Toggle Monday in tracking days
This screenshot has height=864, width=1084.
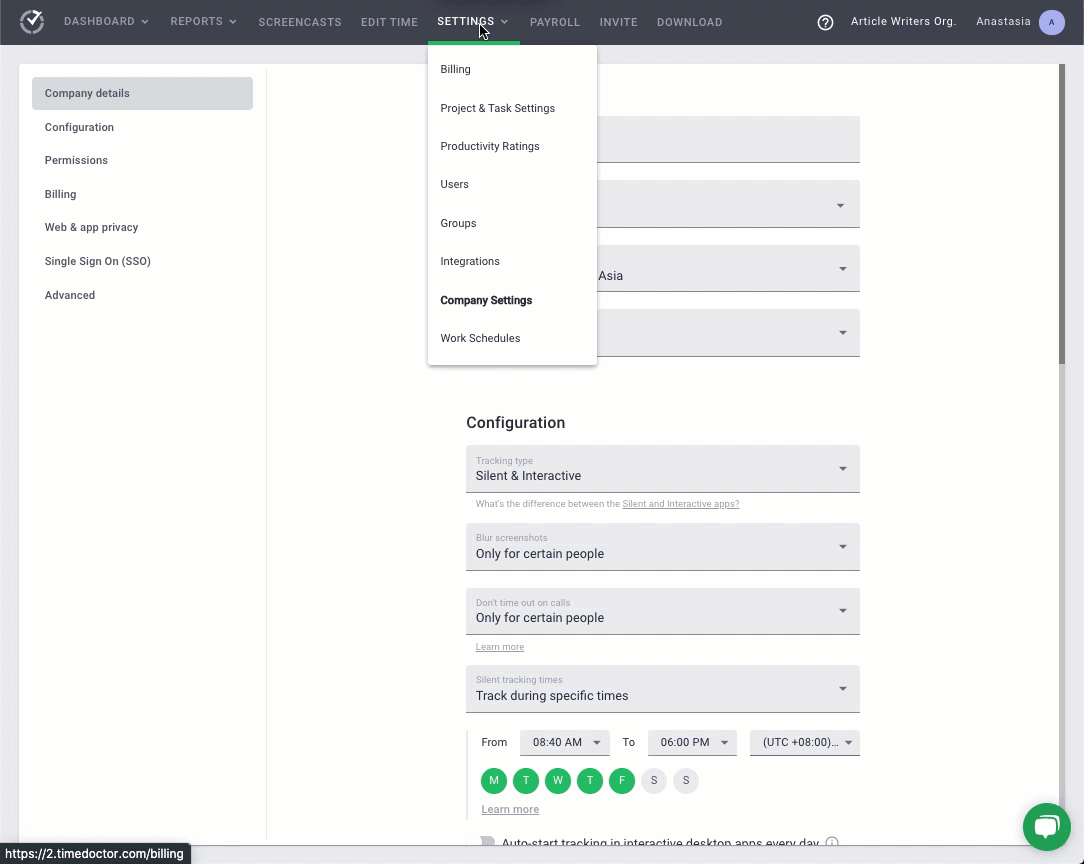494,780
